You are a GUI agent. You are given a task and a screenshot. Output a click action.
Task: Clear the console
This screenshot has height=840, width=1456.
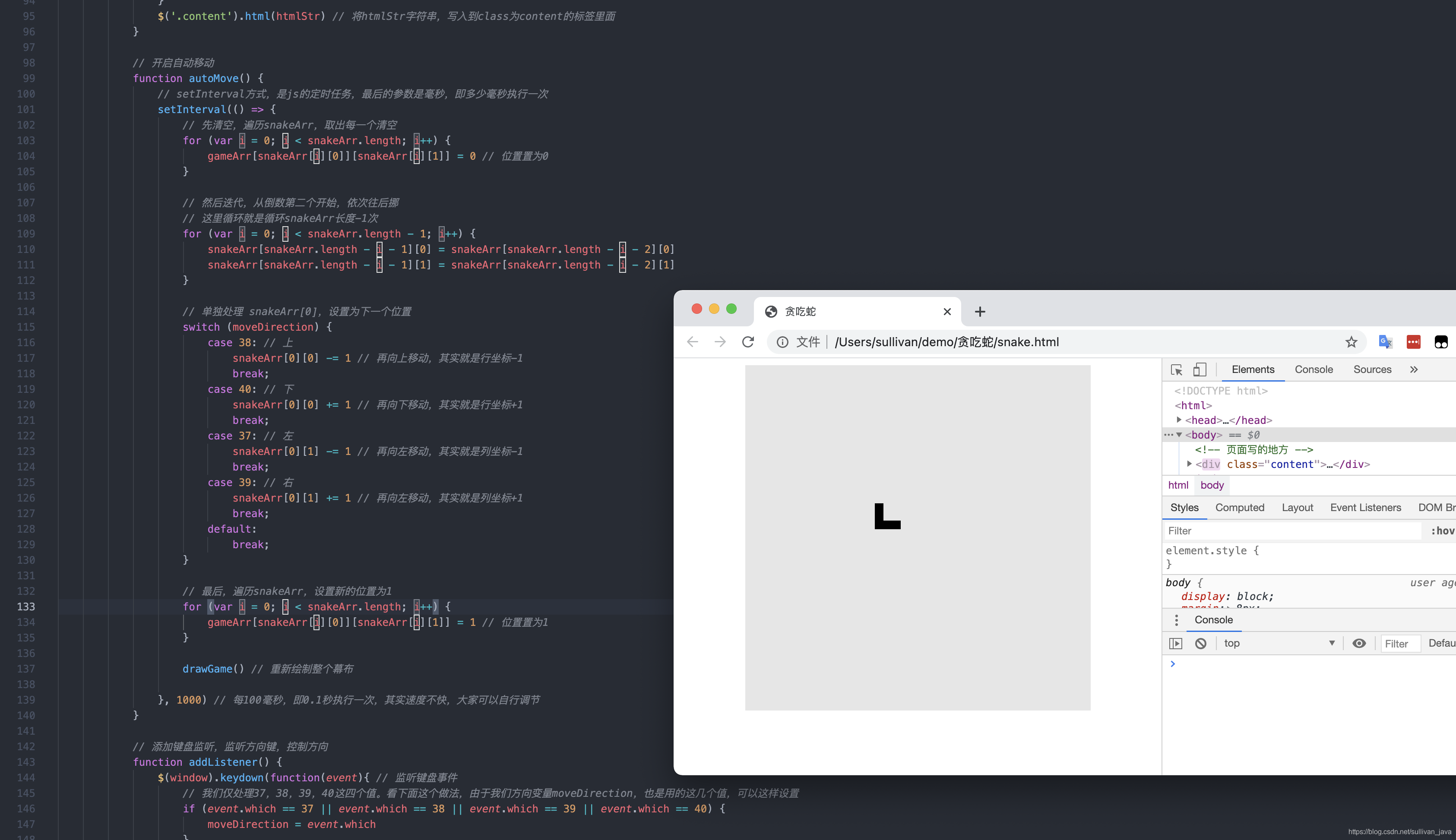[x=1200, y=643]
